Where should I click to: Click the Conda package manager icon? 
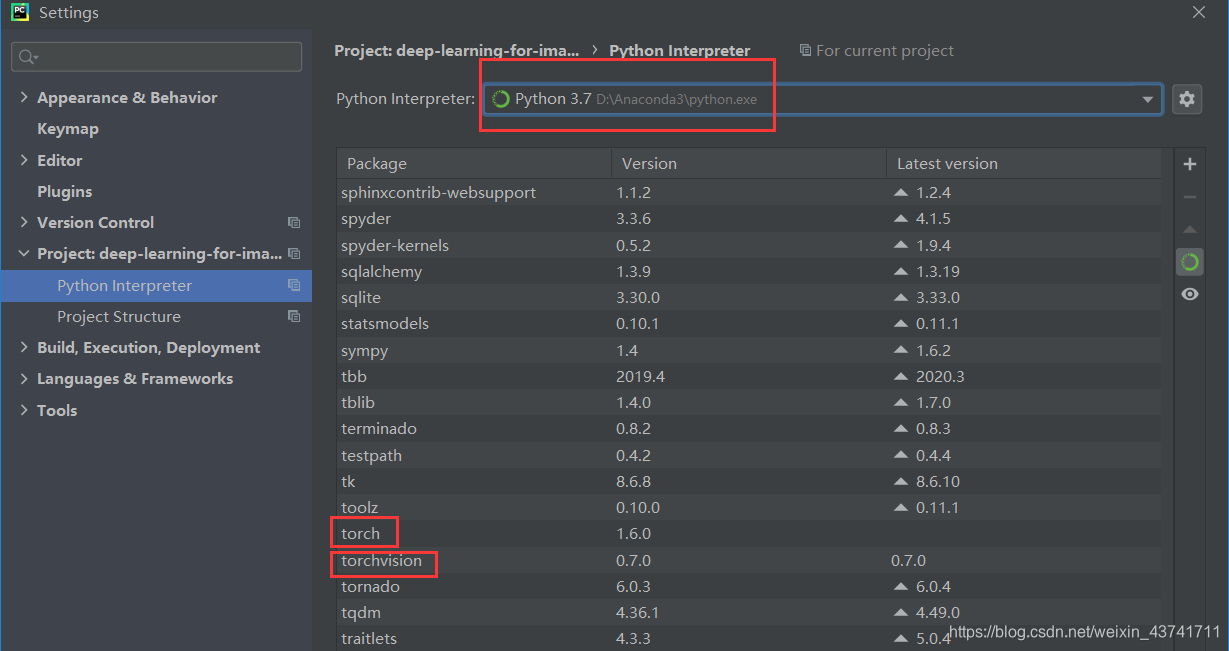tap(1189, 261)
